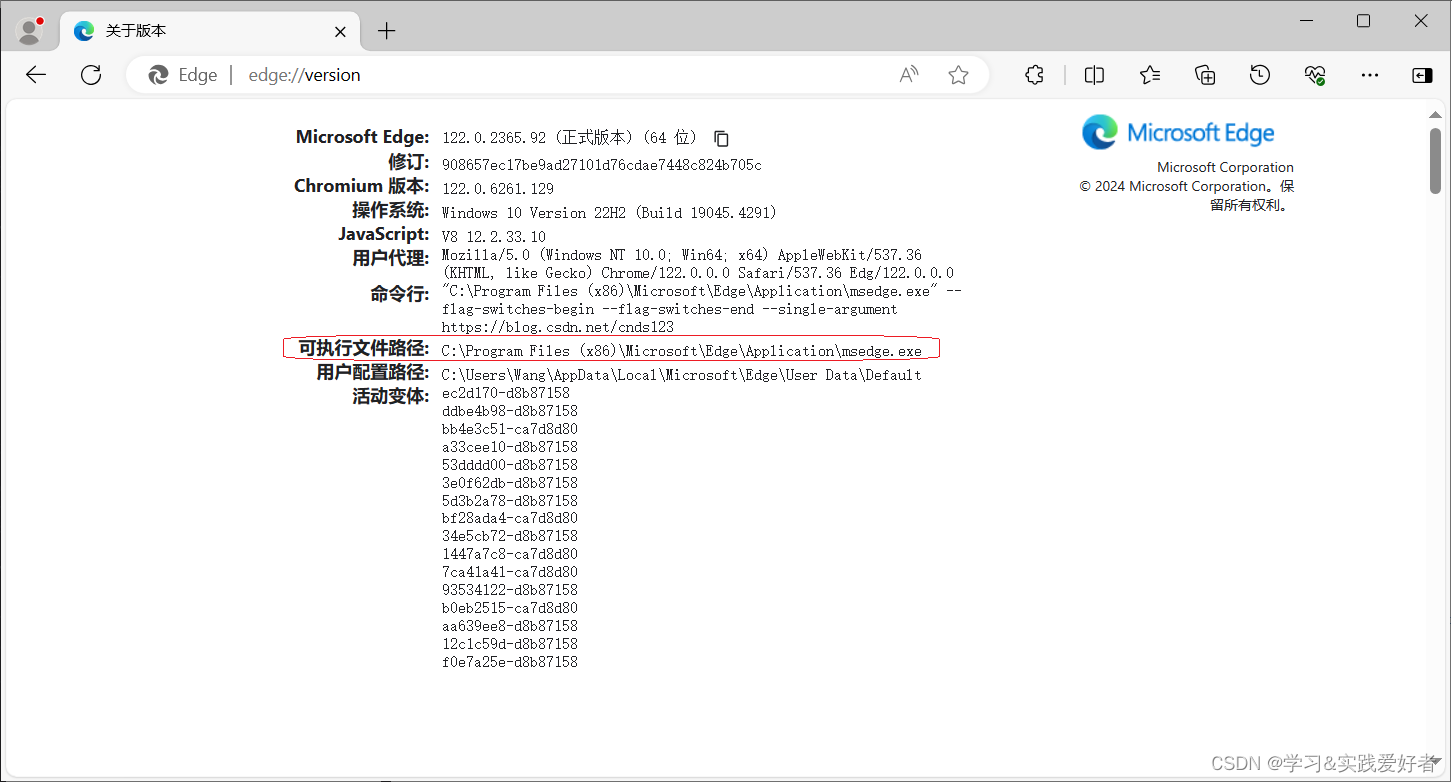Click the 命令行 label

coord(399,294)
